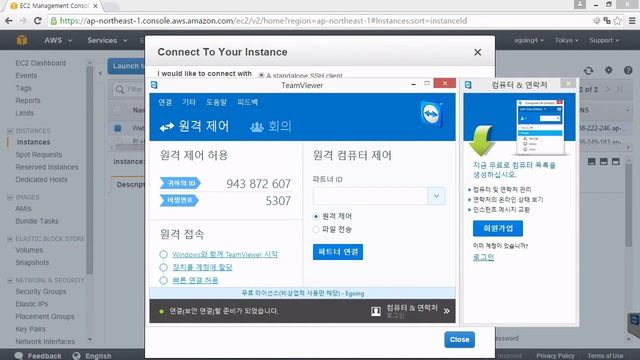640x360 pixels.
Task: Click the 장치를 계정에 할당 link
Action: (x=202, y=267)
